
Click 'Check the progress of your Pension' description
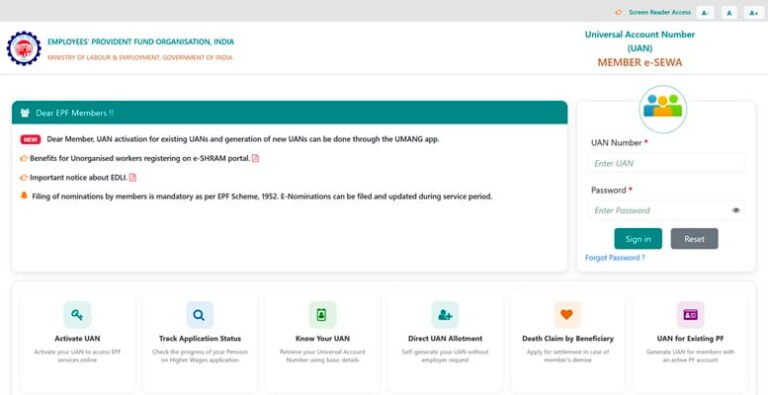pyautogui.click(x=200, y=356)
